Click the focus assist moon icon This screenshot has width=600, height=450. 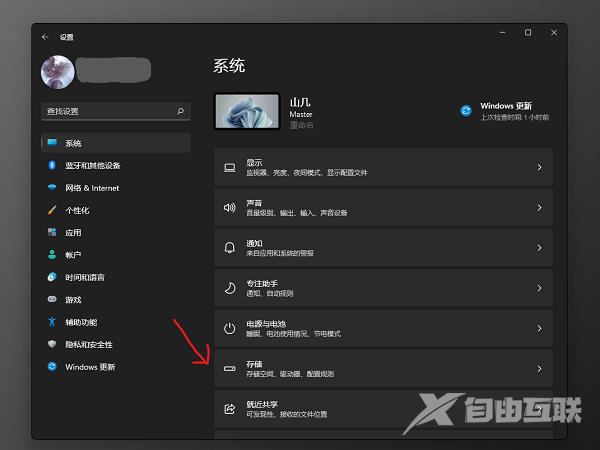pos(230,288)
